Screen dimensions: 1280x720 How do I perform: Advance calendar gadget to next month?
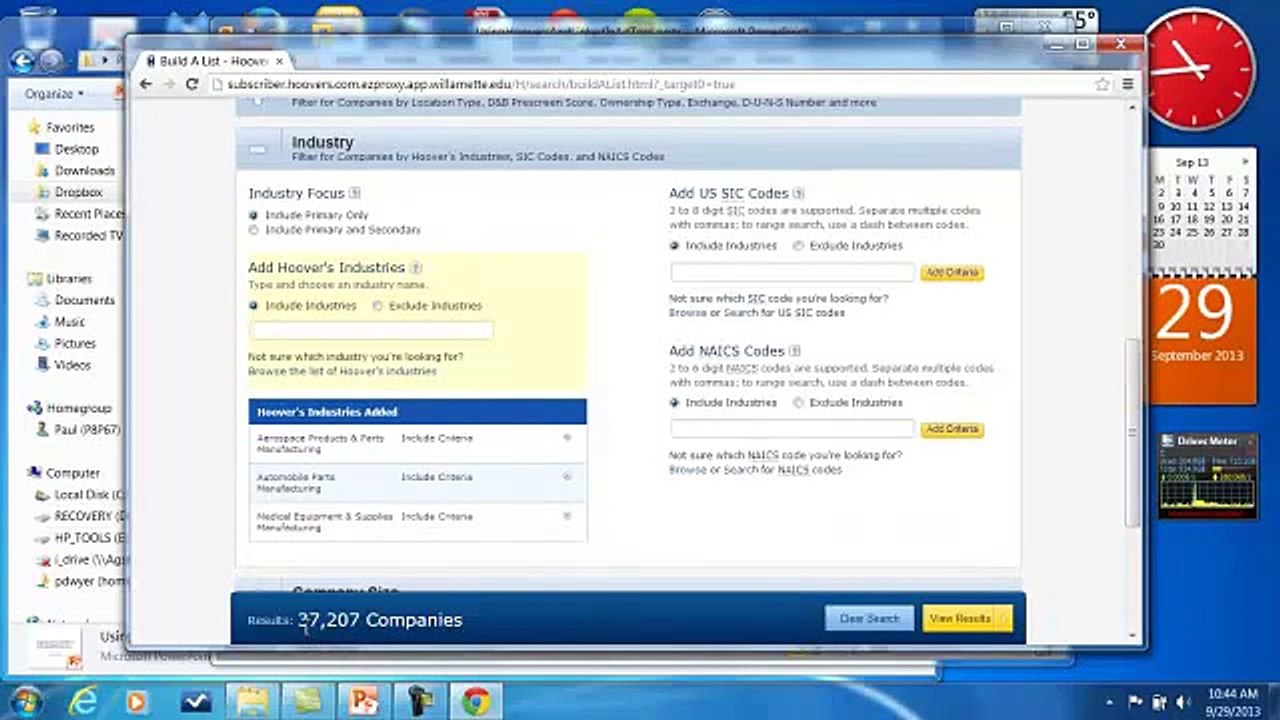pyautogui.click(x=1245, y=162)
